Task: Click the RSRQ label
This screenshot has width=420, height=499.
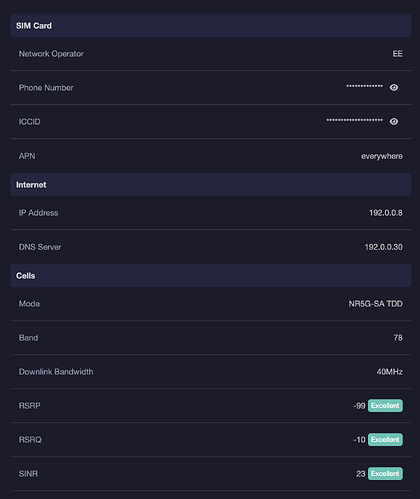Action: click(30, 440)
